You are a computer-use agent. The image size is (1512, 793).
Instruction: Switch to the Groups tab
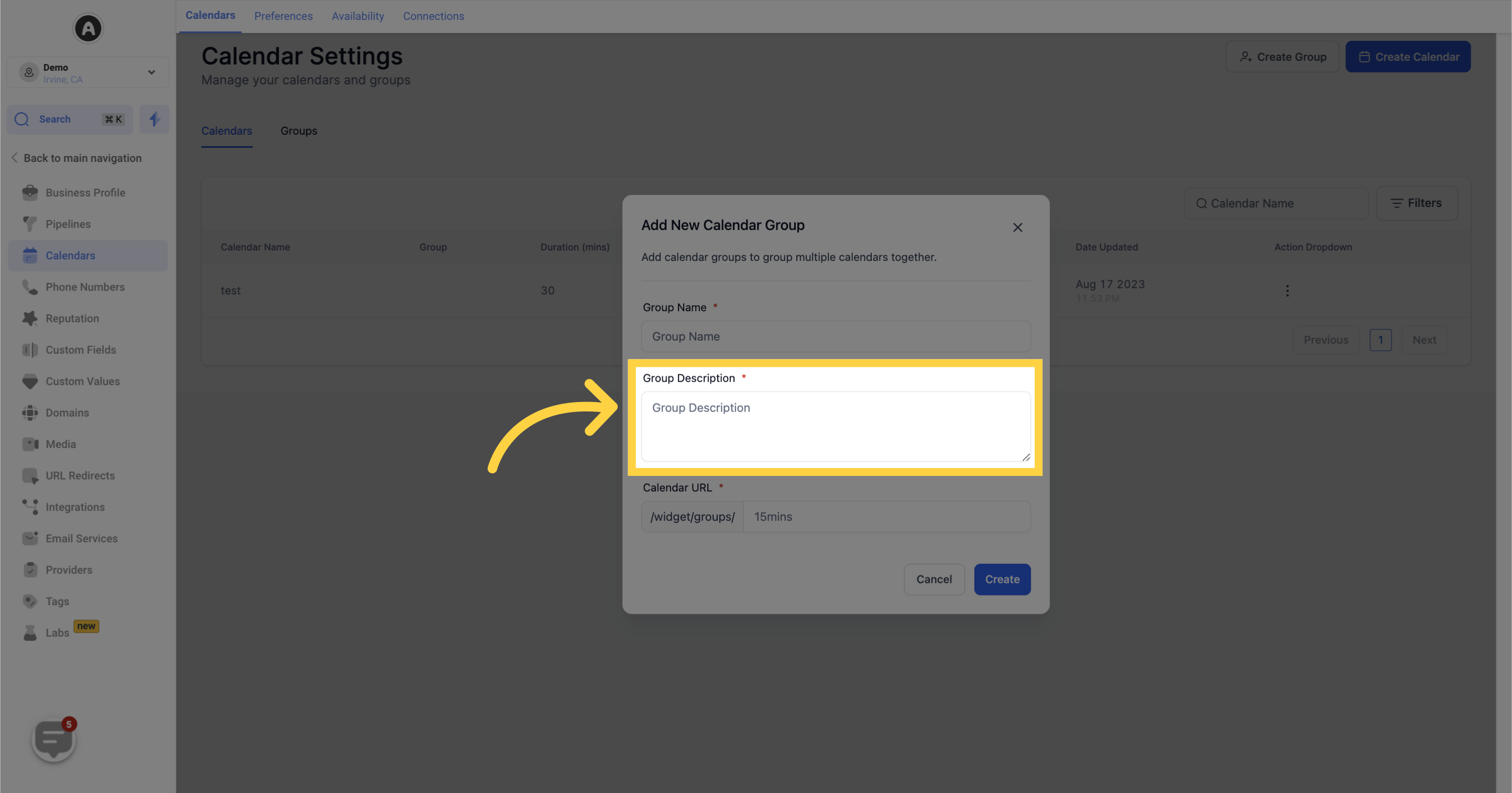(298, 131)
